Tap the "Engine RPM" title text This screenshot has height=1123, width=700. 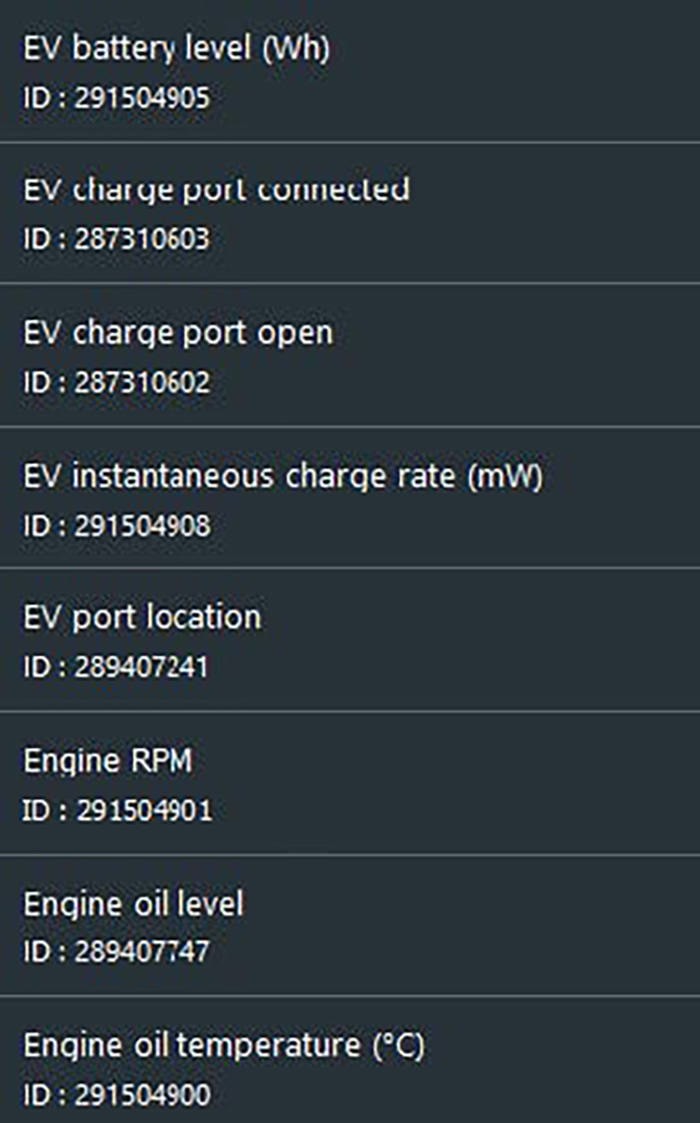[108, 761]
